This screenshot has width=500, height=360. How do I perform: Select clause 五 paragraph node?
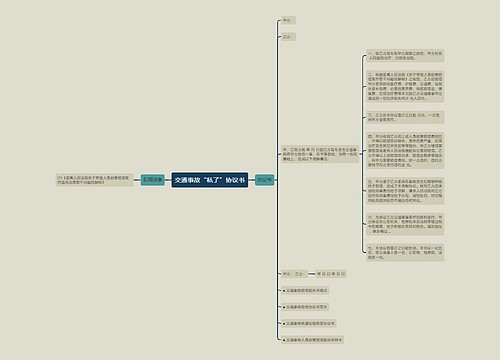point(405,191)
